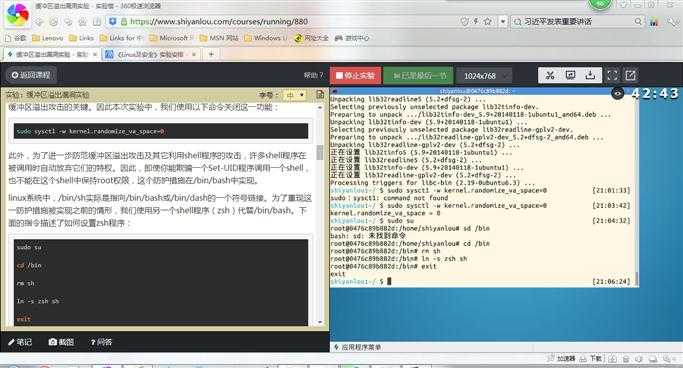Click the 下载 status bar item

[591, 358]
